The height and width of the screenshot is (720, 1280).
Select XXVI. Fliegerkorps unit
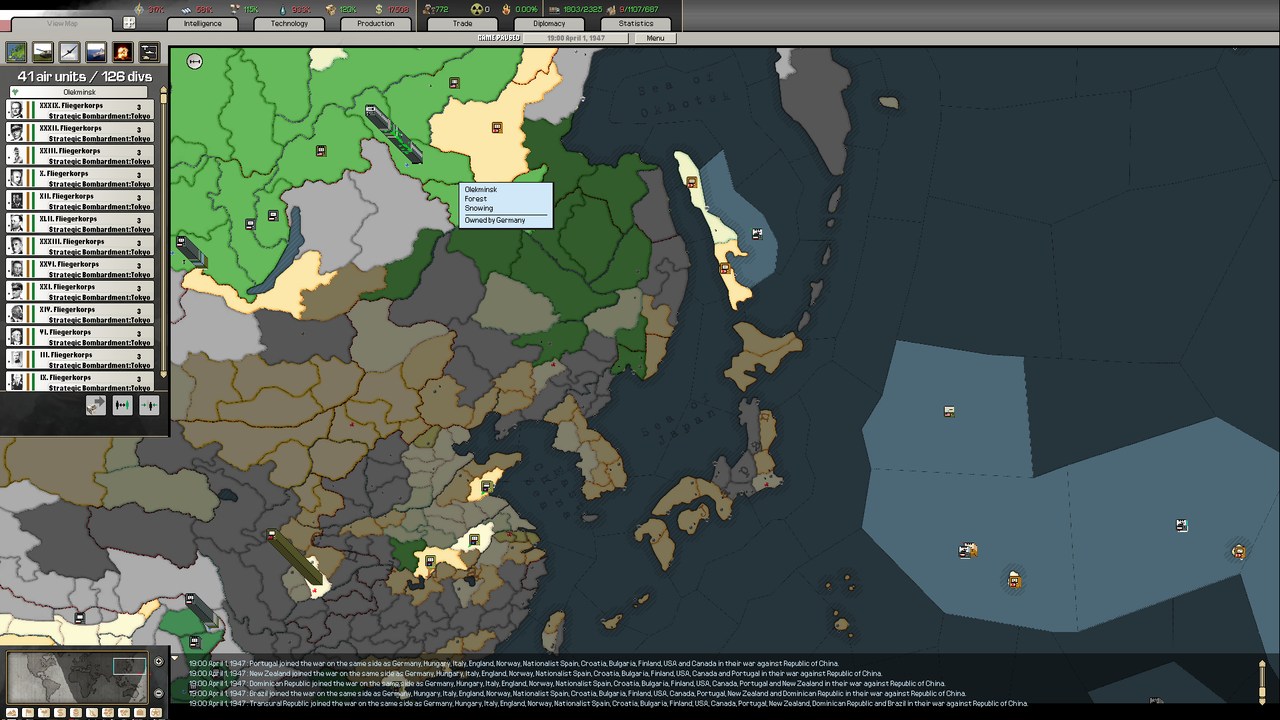(80, 268)
